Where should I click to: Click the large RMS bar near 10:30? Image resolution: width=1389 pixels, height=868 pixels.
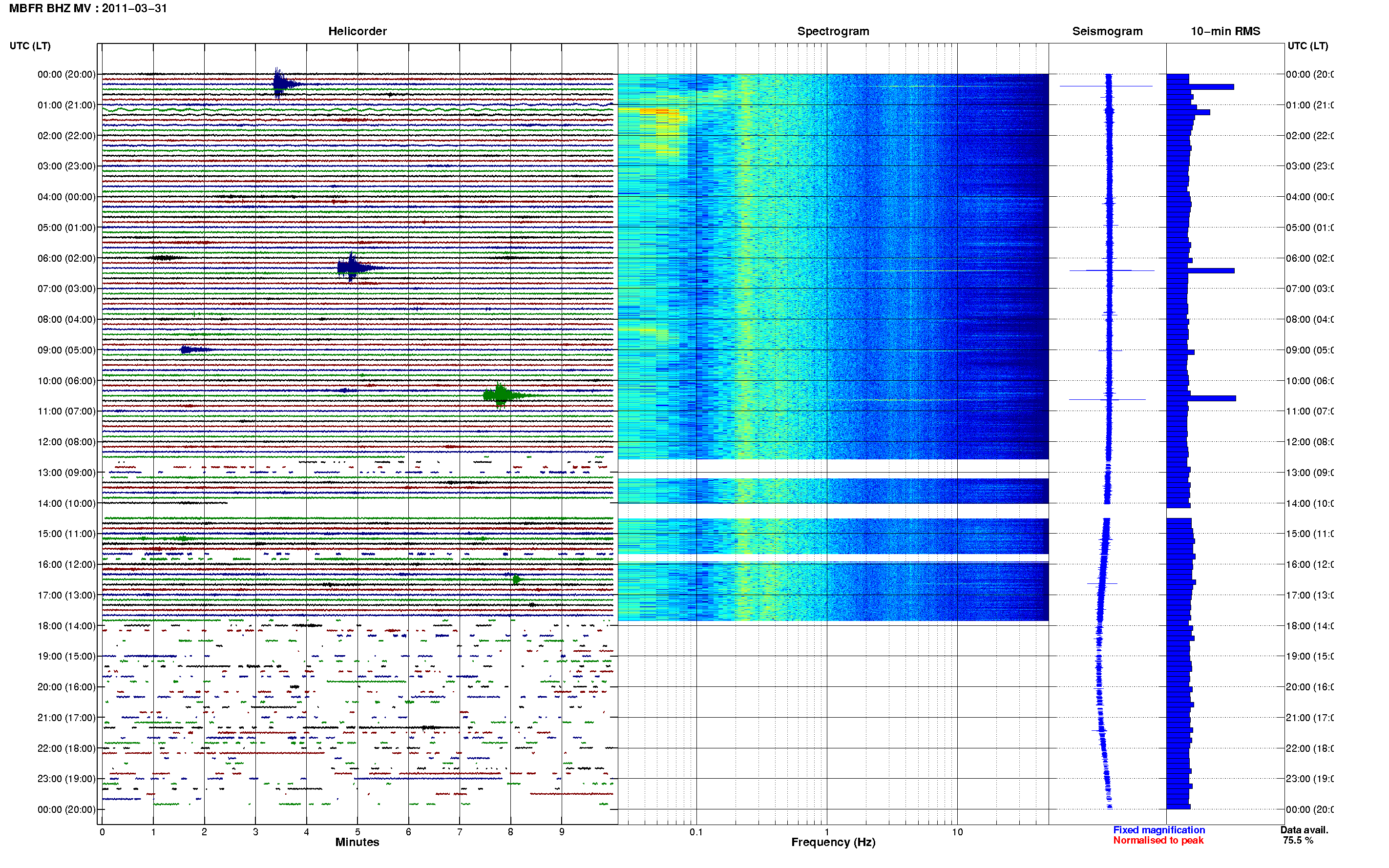pyautogui.click(x=1200, y=398)
